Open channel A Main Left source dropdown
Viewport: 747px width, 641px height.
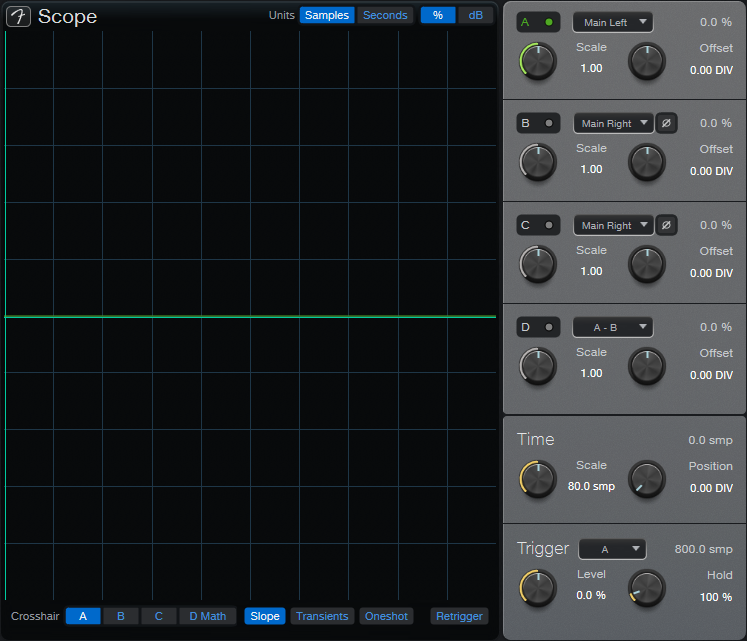pos(612,22)
